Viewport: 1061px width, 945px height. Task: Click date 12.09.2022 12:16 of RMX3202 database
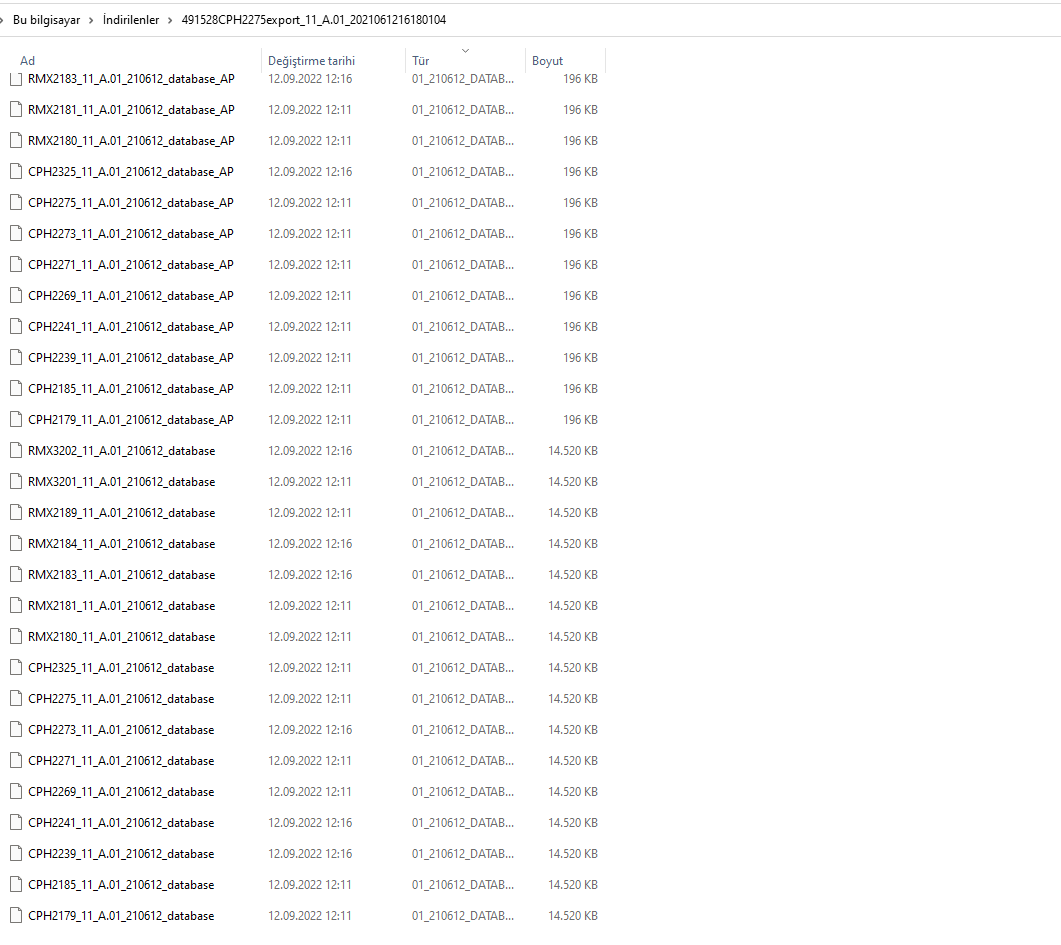coord(310,451)
